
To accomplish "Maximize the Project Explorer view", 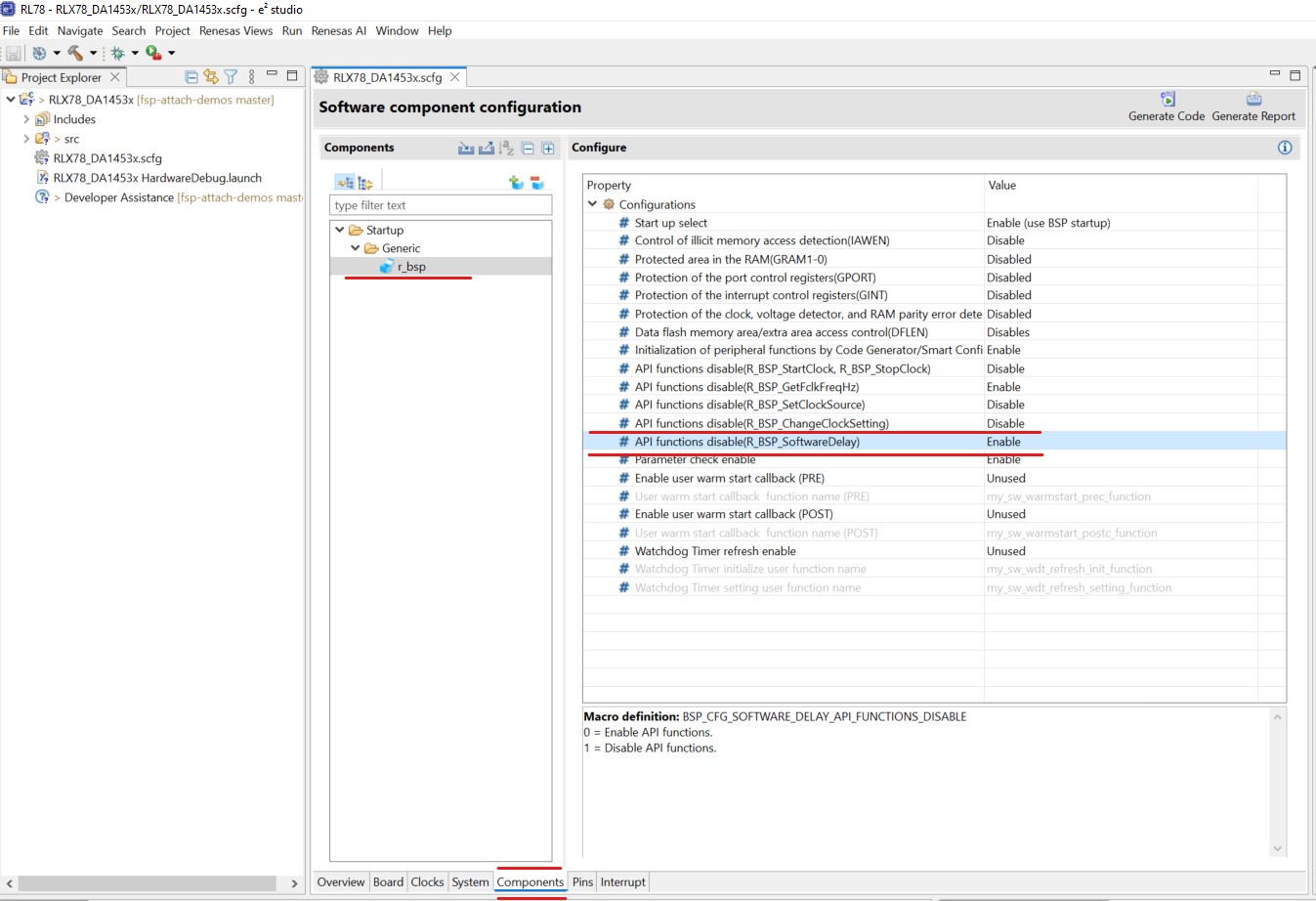I will pyautogui.click(x=292, y=75).
